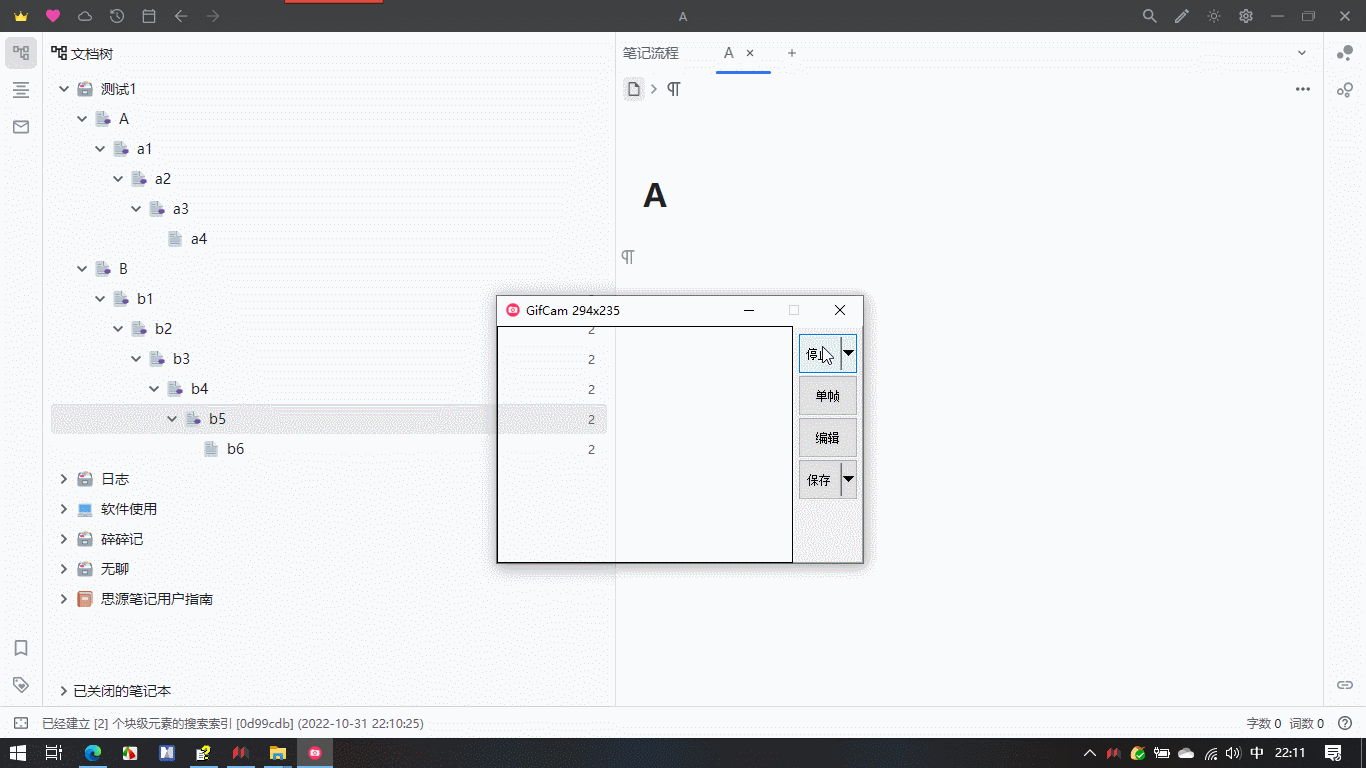This screenshot has height=768, width=1366.
Task: Expand 已关闭的笔记本 section
Action: (64, 691)
